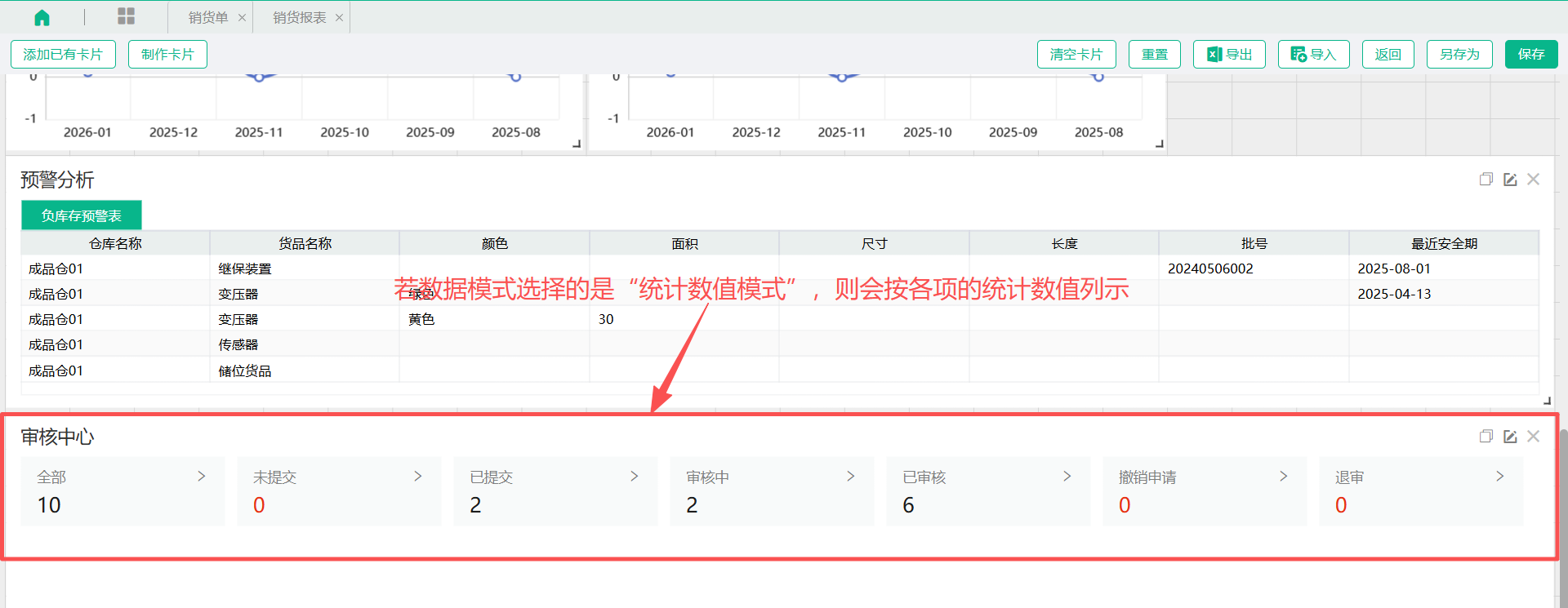This screenshot has width=1568, height=608.
Task: Edit the 预警分析 card
Action: pos(1510,180)
